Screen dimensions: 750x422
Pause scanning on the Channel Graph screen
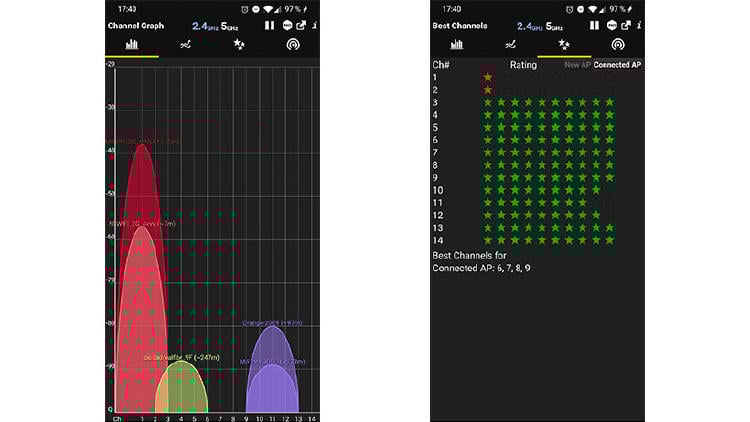point(268,25)
